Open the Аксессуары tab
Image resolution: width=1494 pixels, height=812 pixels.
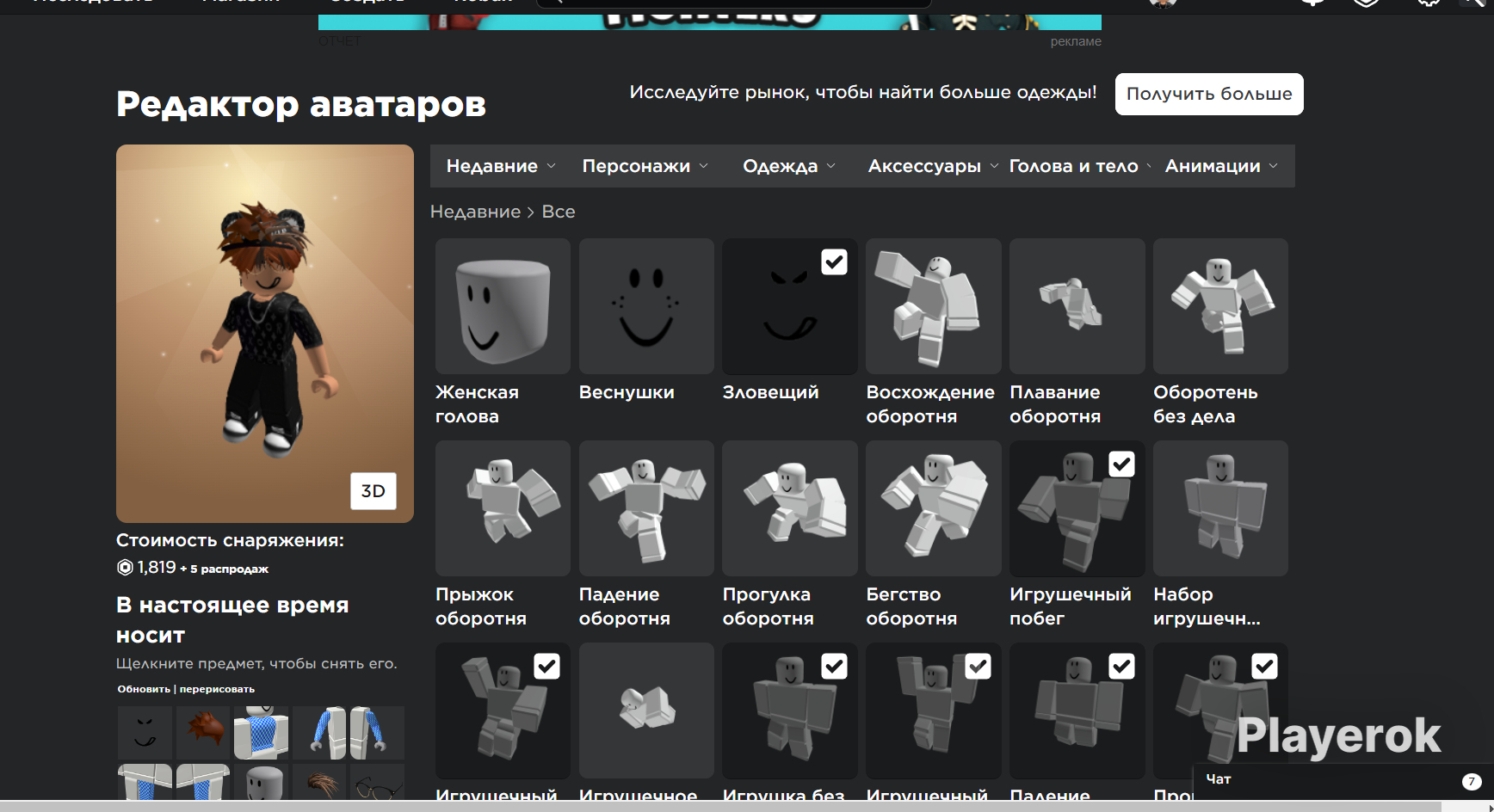[933, 166]
